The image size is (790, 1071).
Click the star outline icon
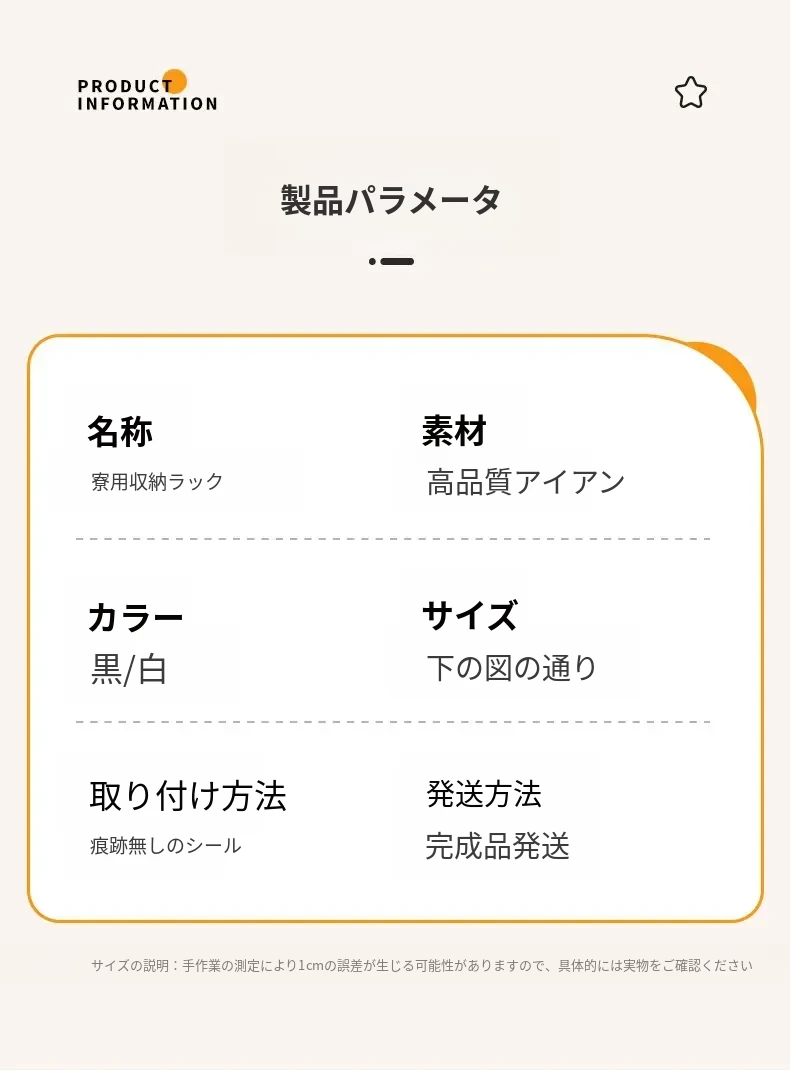pos(690,93)
